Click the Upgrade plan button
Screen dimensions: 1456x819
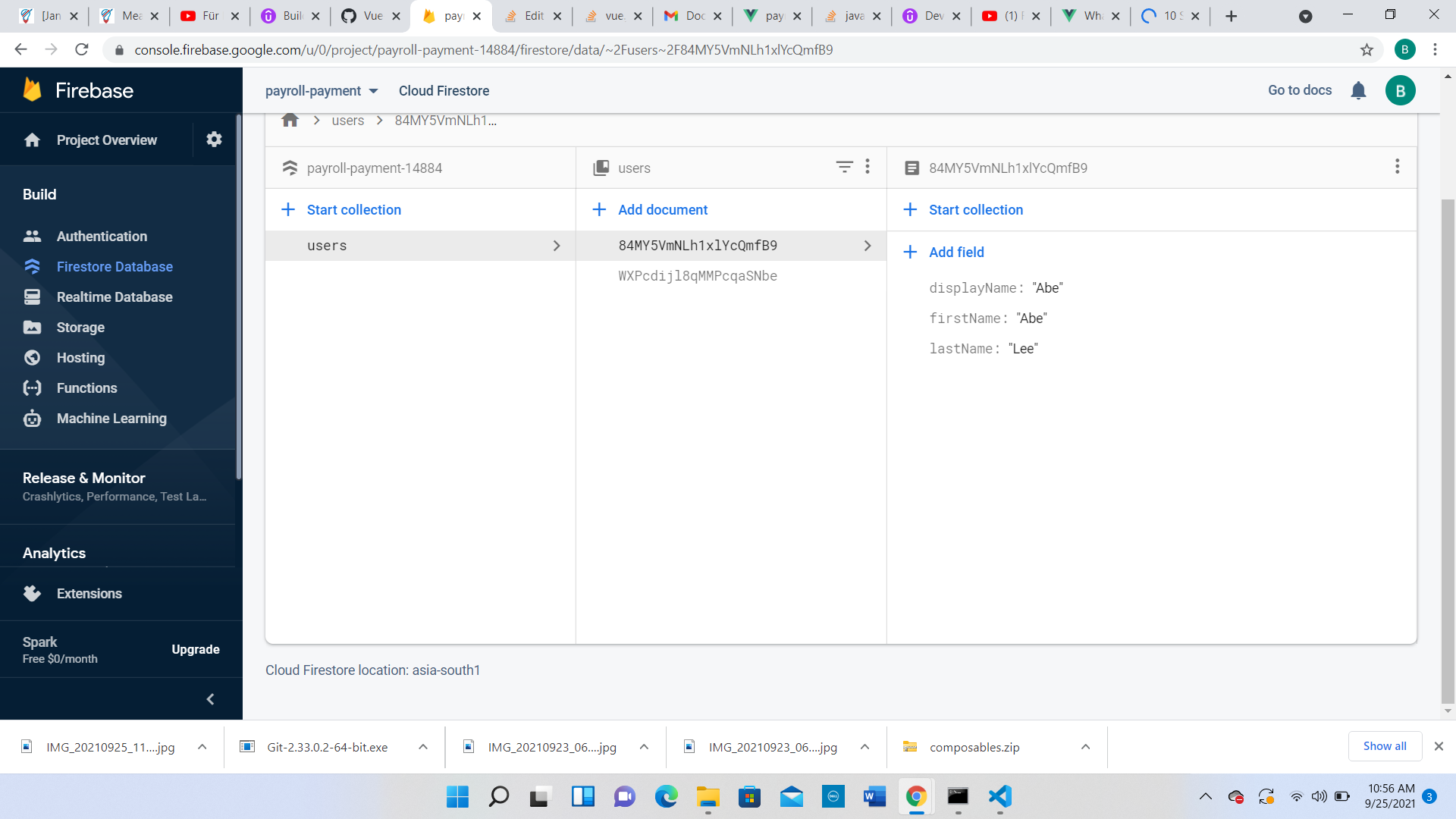[x=195, y=650]
